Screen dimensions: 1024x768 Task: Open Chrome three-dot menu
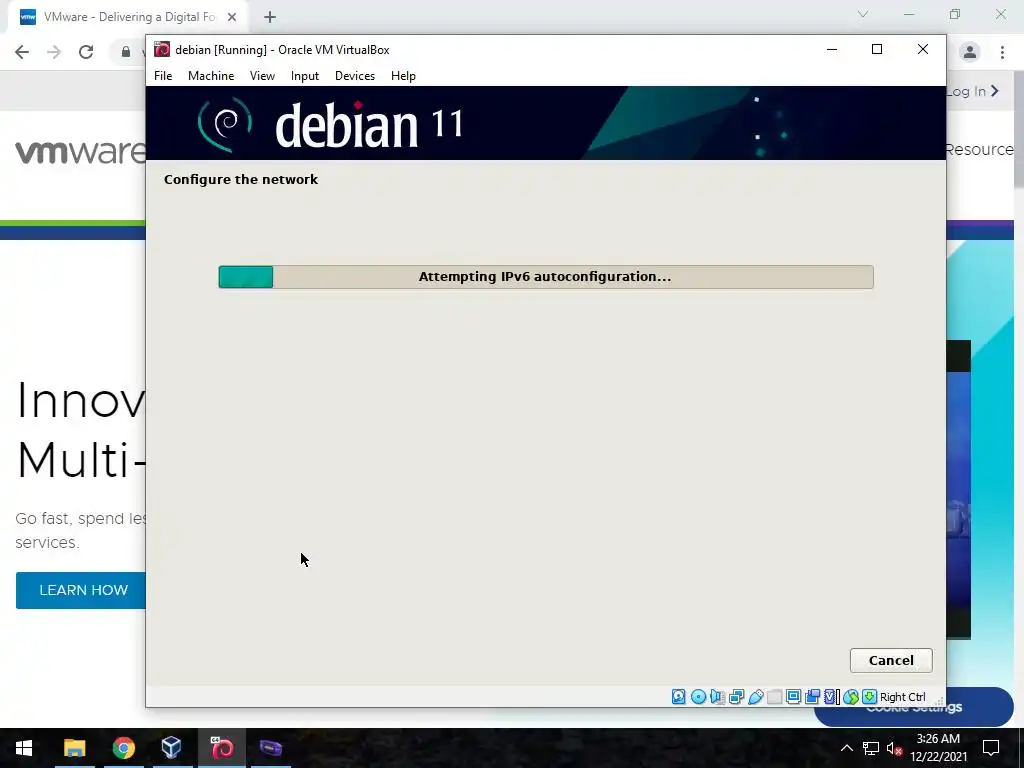pyautogui.click(x=1002, y=52)
